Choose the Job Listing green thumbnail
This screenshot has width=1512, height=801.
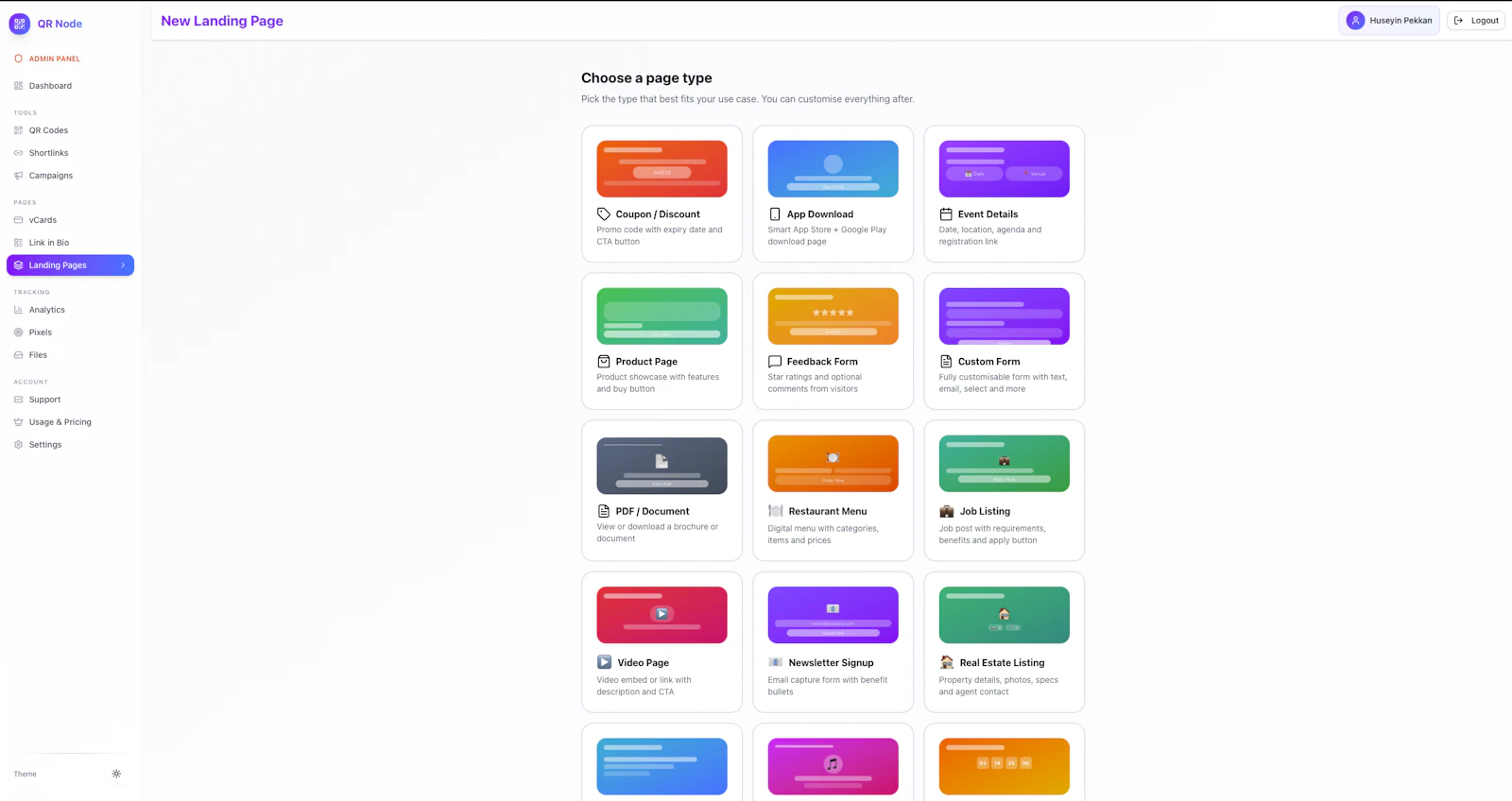(x=1004, y=464)
